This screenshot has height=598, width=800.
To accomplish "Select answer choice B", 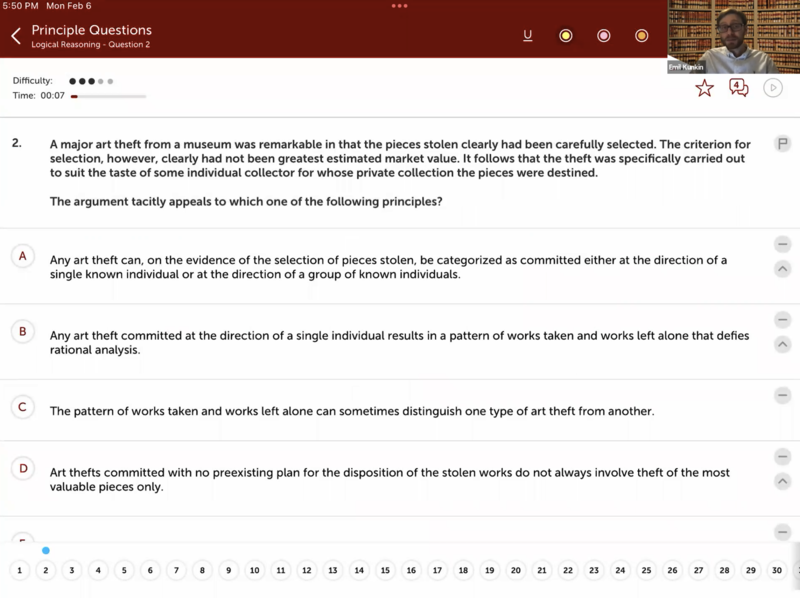I will [x=23, y=331].
